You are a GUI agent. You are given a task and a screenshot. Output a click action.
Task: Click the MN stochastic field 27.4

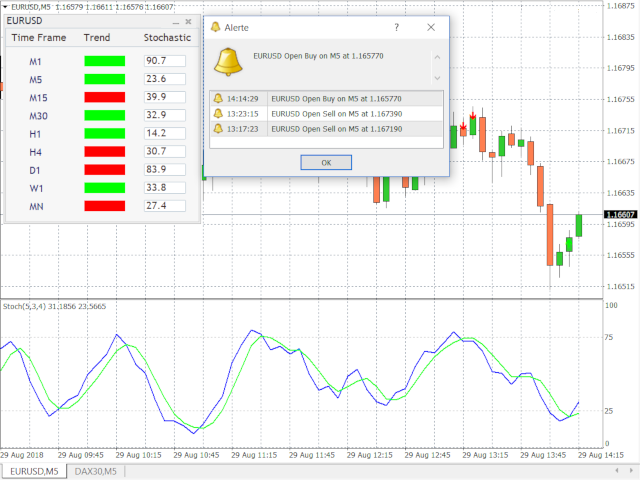[165, 206]
